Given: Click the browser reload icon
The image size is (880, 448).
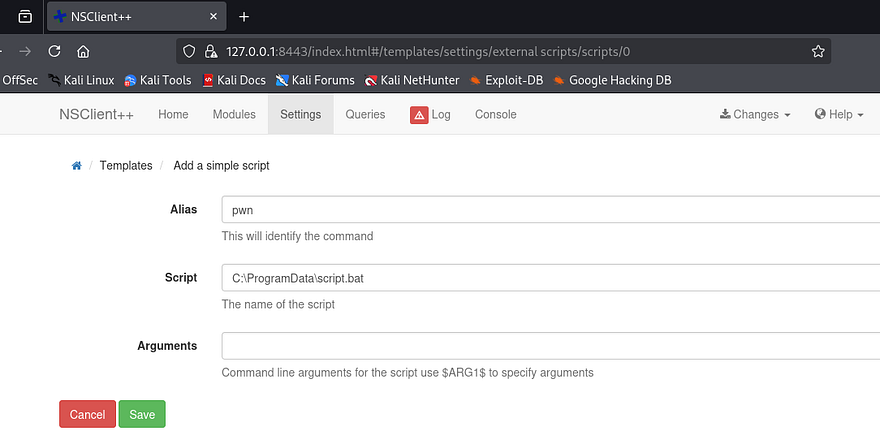Looking at the screenshot, I should tap(55, 51).
